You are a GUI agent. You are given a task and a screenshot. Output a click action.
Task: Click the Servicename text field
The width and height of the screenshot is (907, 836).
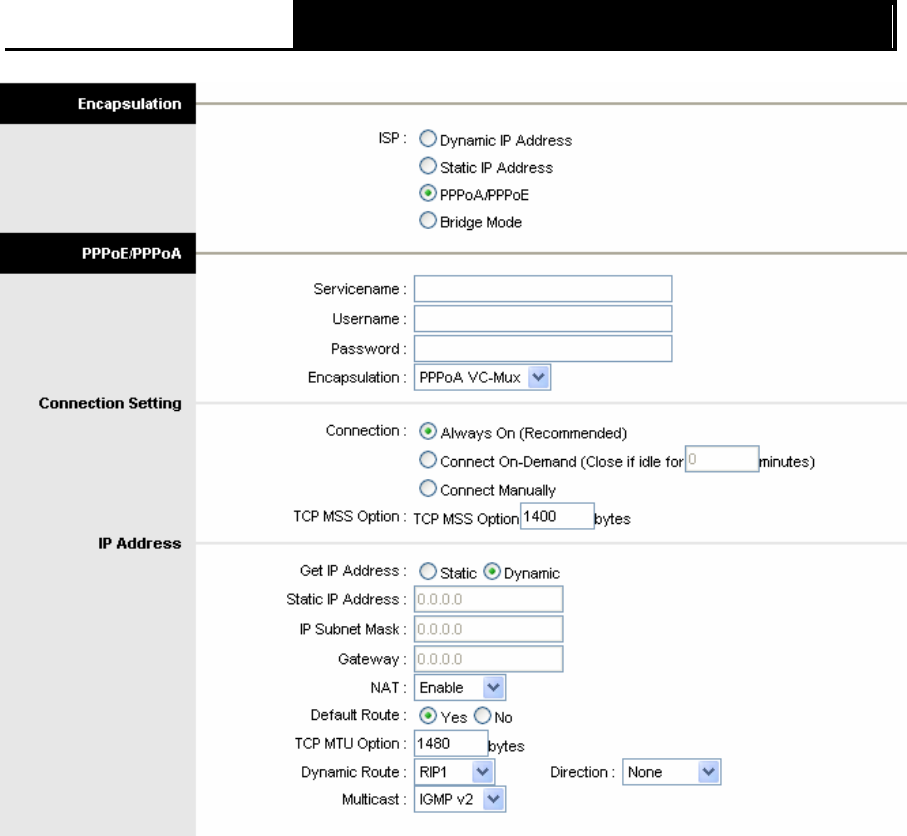point(543,289)
